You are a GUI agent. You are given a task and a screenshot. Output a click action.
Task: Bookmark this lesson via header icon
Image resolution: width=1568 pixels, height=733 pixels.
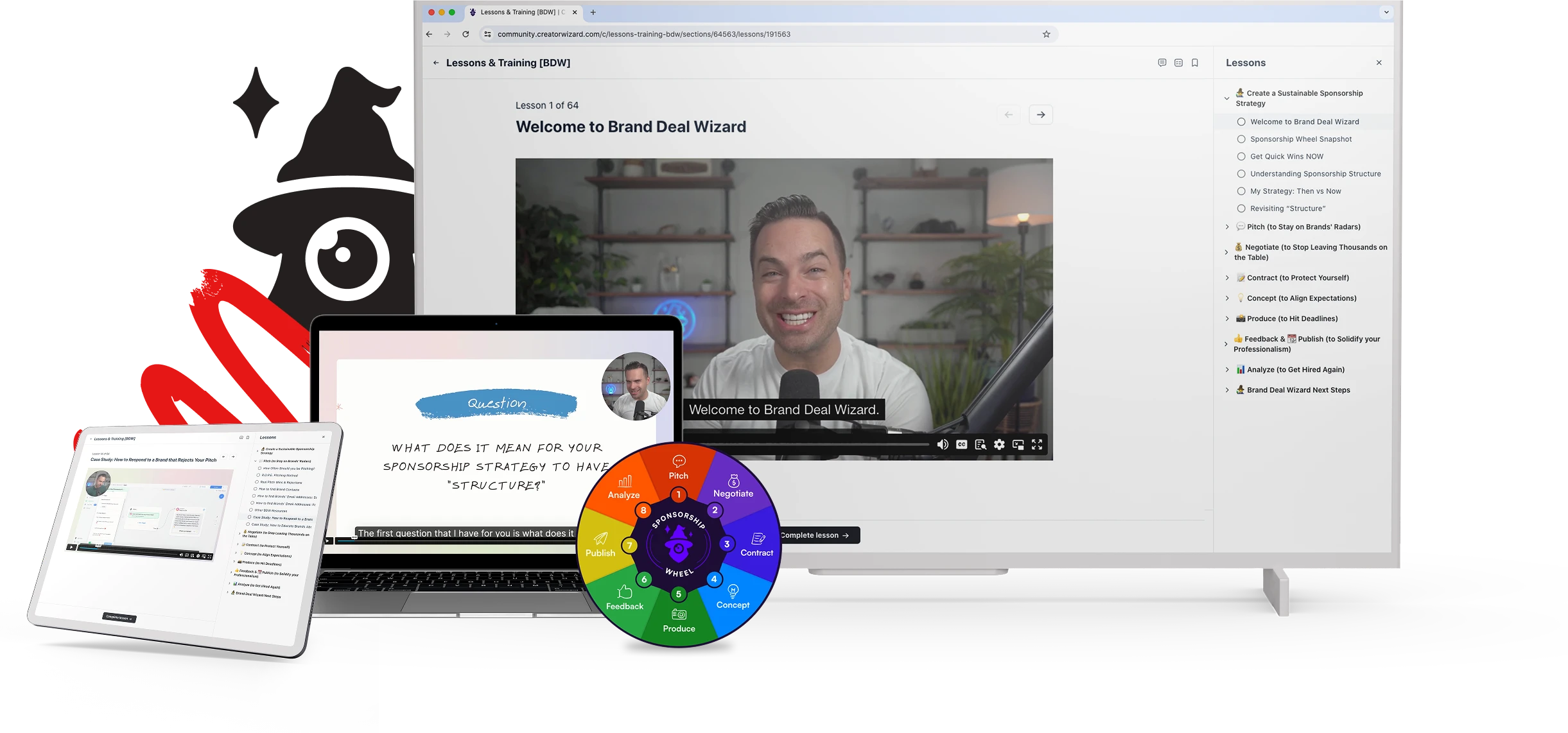click(x=1195, y=63)
